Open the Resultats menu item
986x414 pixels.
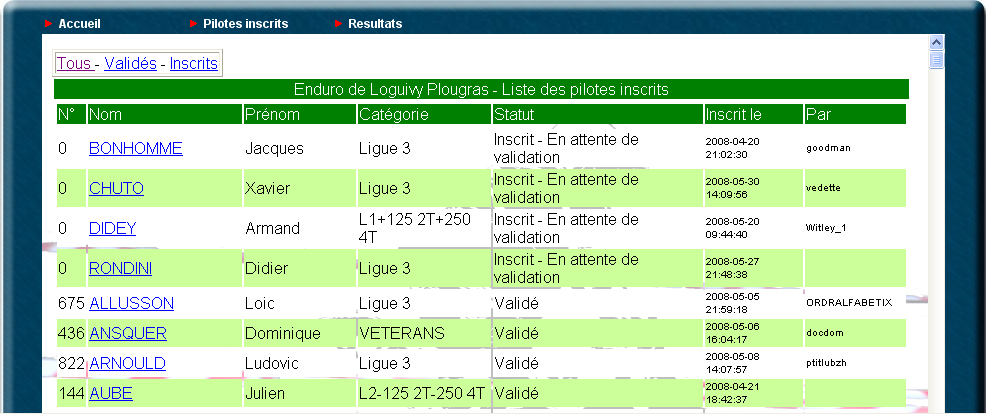click(375, 24)
